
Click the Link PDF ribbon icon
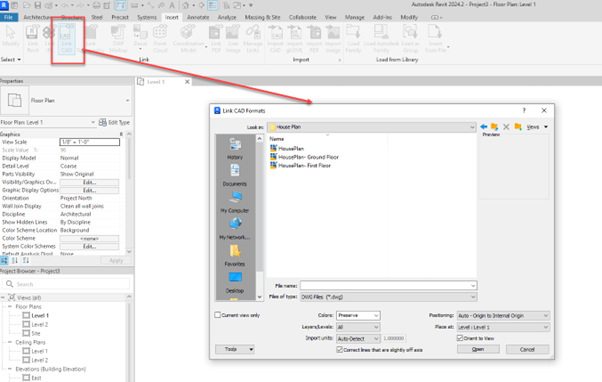216,38
